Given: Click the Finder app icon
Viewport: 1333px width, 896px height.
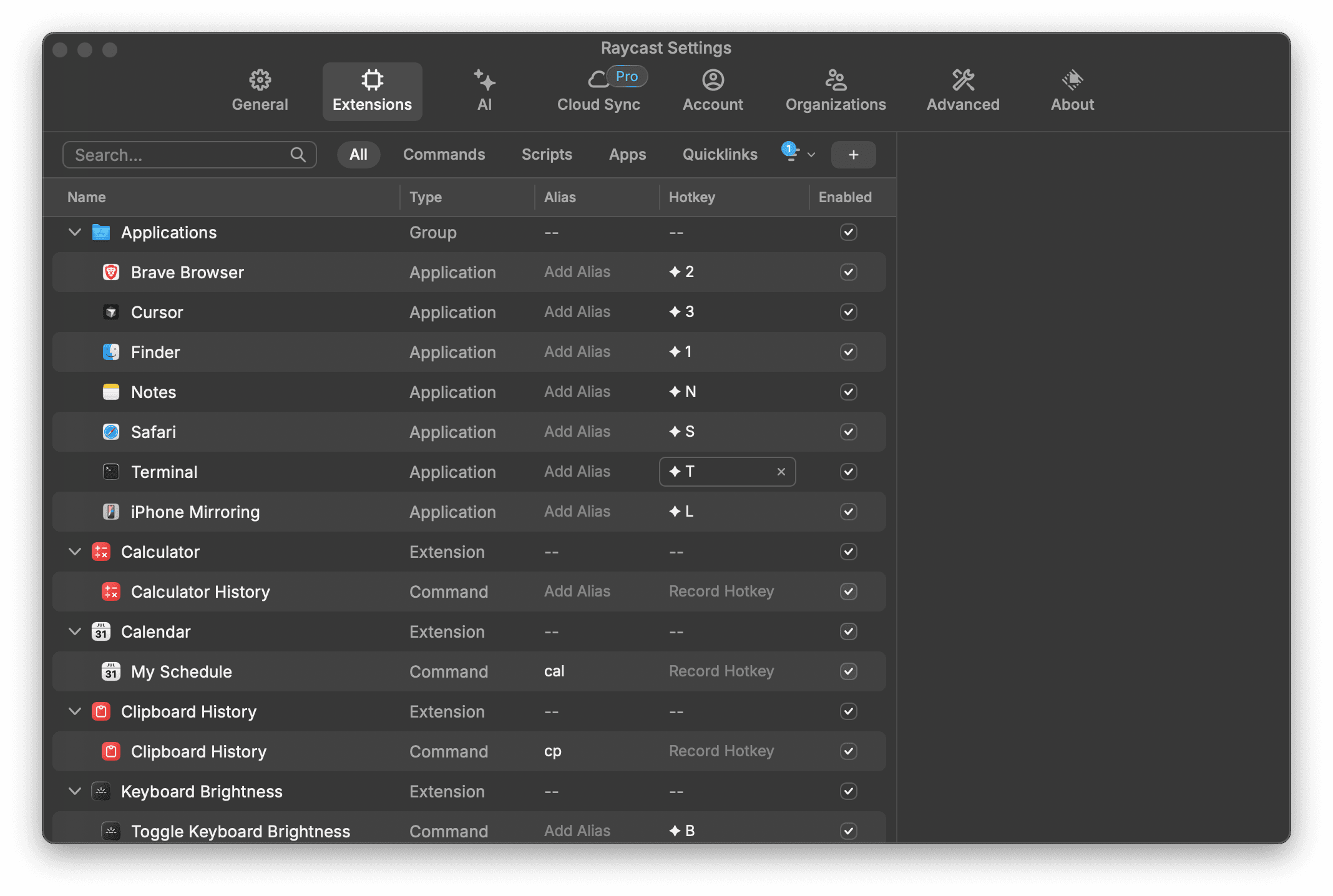Looking at the screenshot, I should click(111, 352).
